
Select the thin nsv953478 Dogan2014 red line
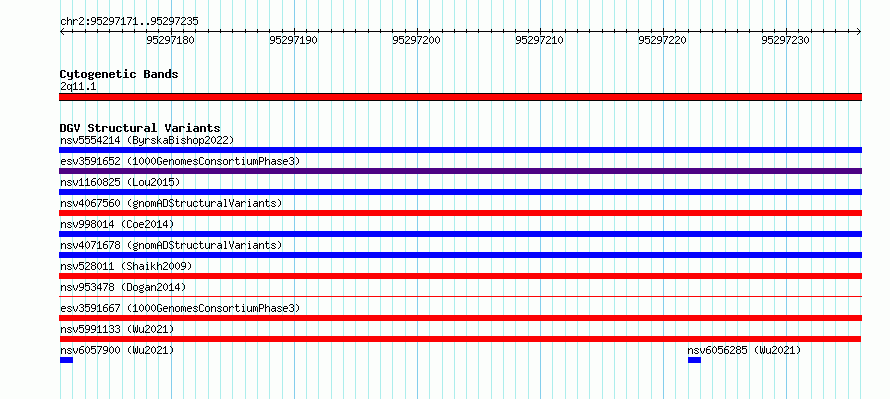point(460,296)
